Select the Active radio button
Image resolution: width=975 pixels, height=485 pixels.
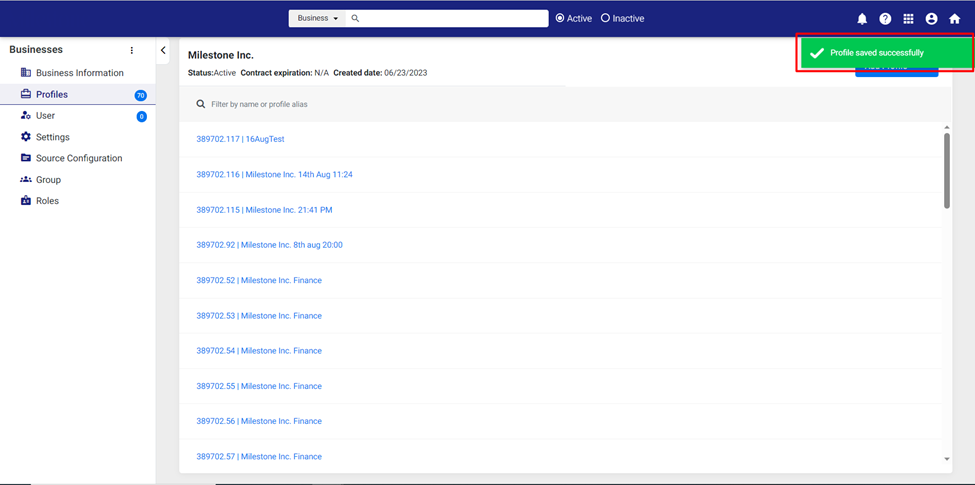560,18
